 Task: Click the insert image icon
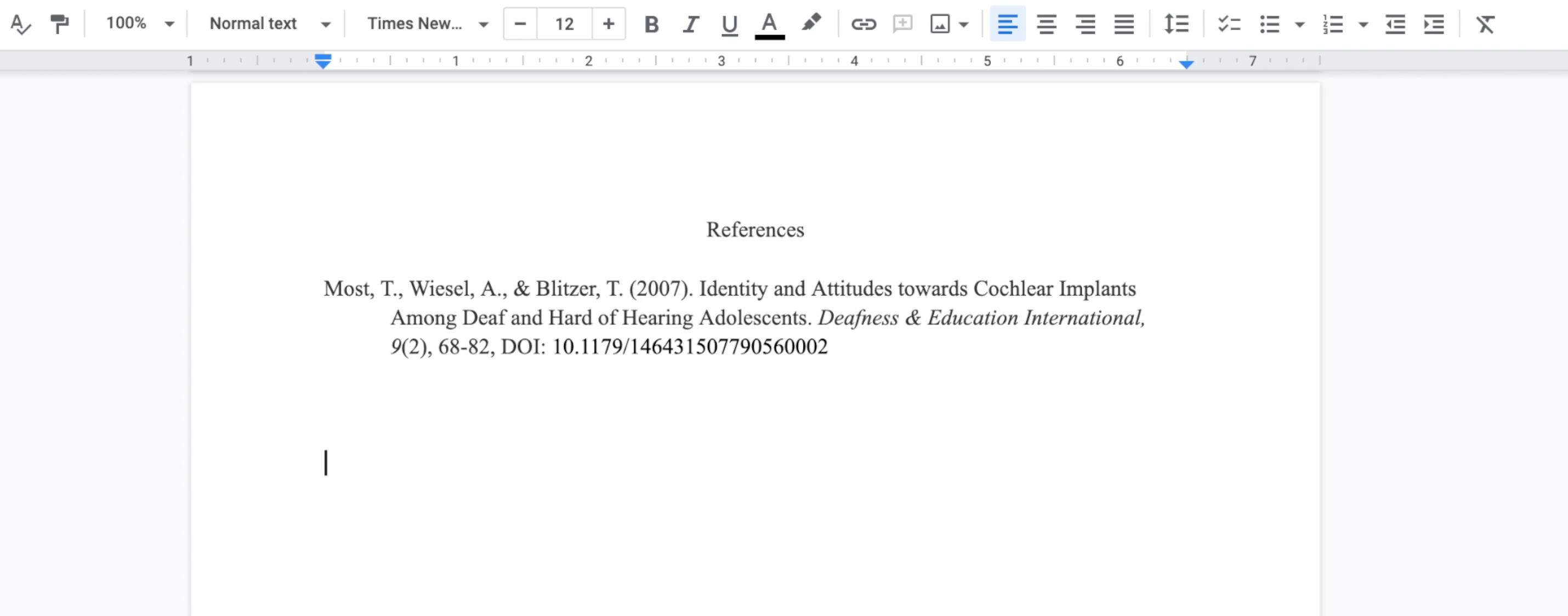pyautogui.click(x=940, y=24)
